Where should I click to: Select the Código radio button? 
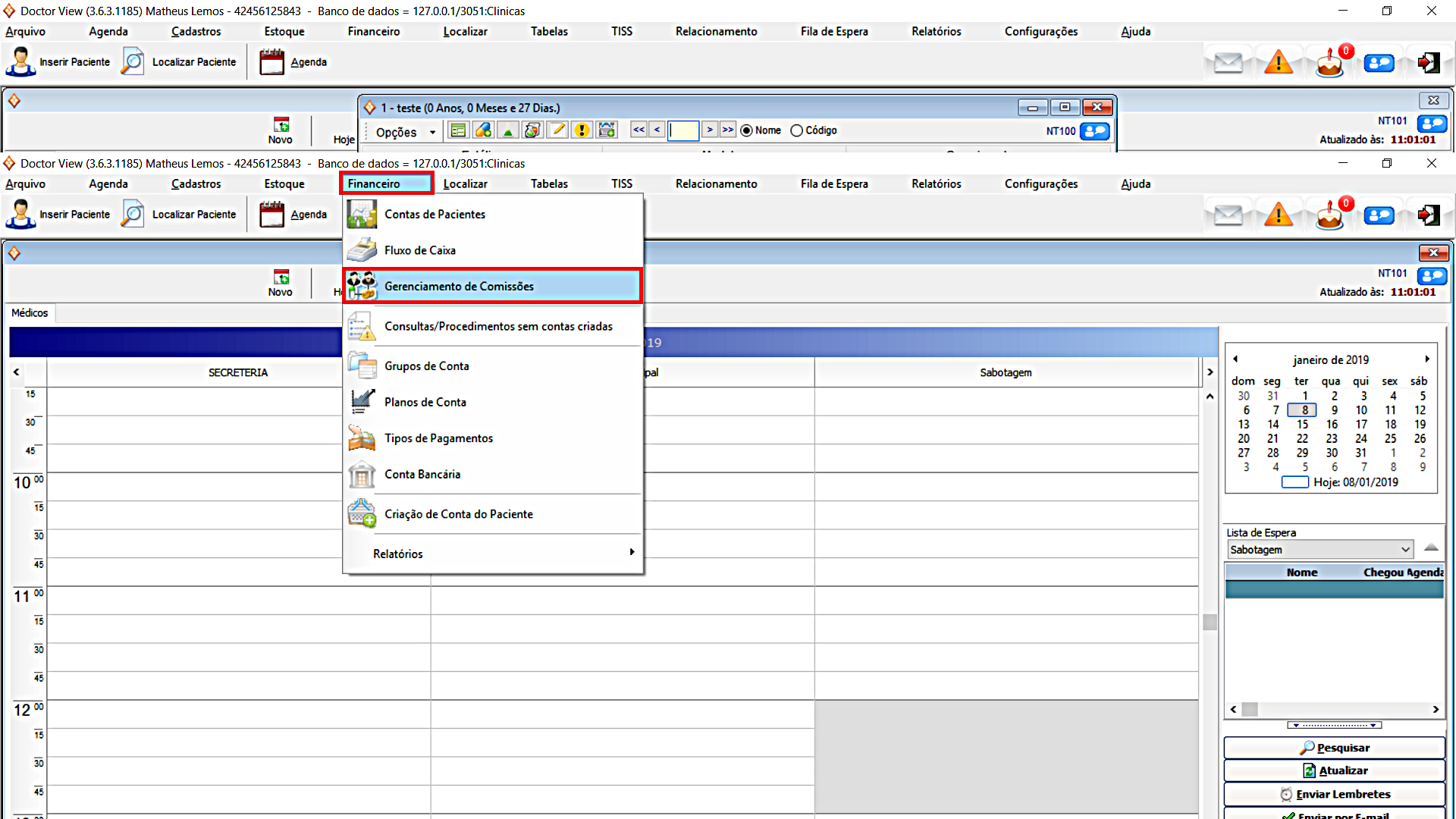797,130
